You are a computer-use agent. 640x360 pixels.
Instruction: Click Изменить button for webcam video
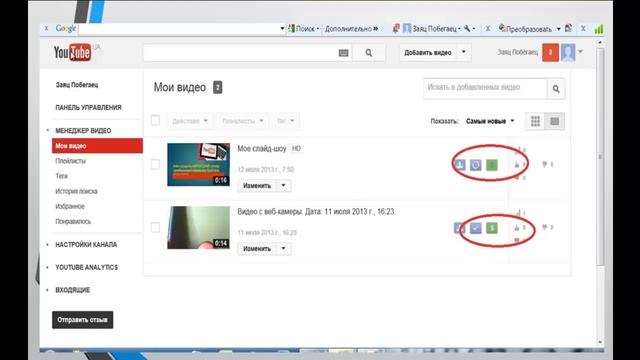tap(257, 249)
